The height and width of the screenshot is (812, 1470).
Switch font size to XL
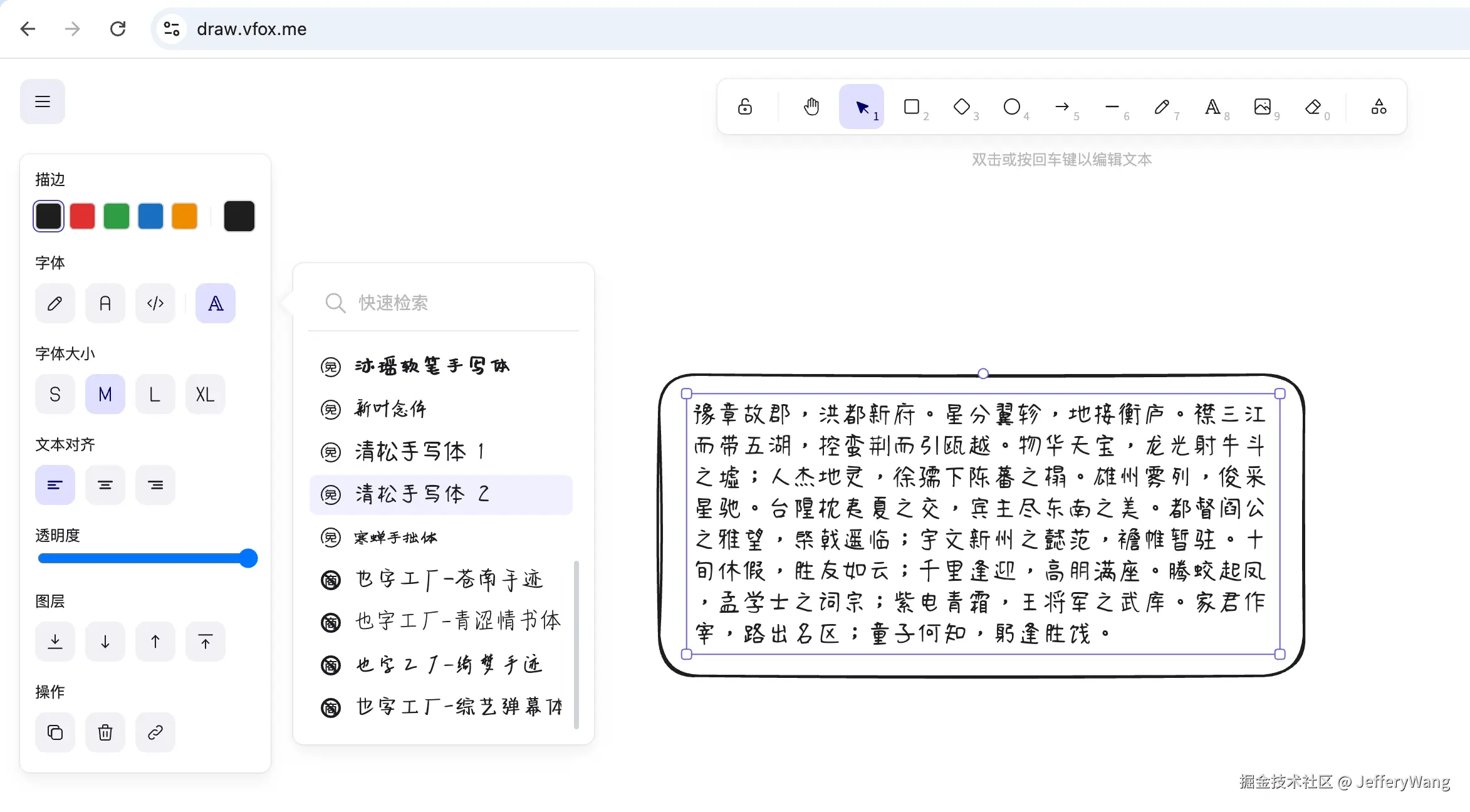pos(205,394)
